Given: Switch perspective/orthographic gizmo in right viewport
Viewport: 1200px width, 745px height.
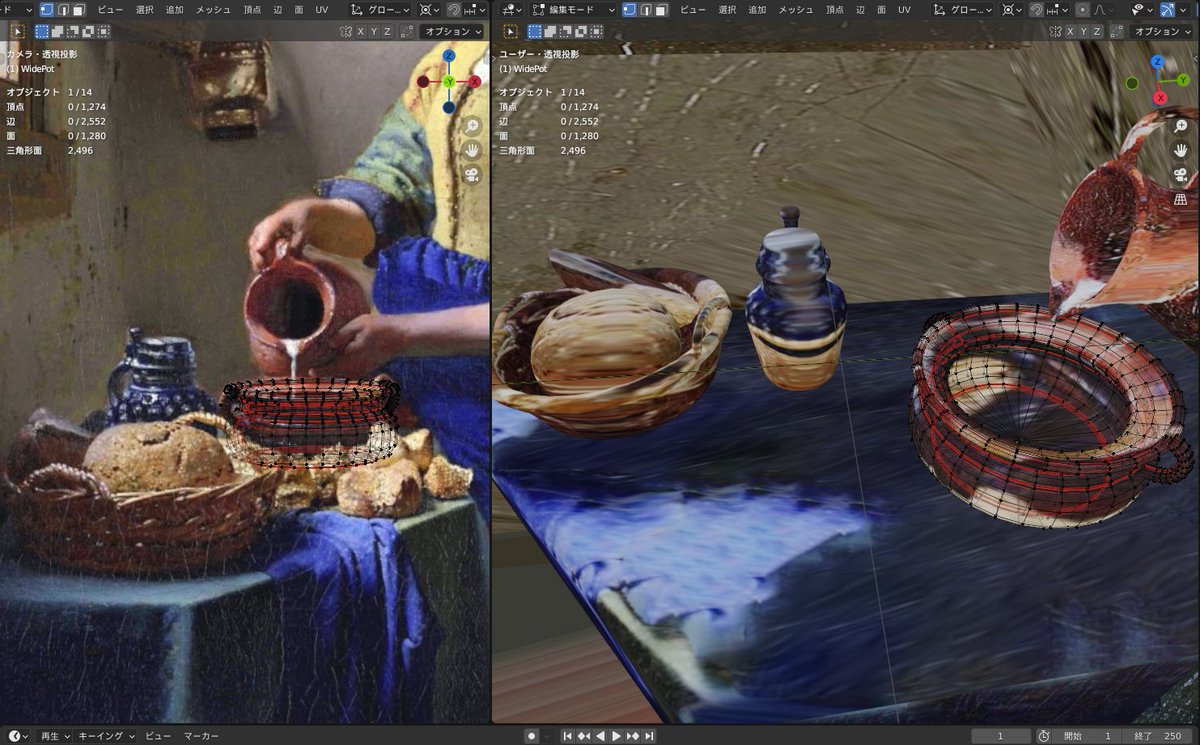Looking at the screenshot, I should pyautogui.click(x=1181, y=199).
